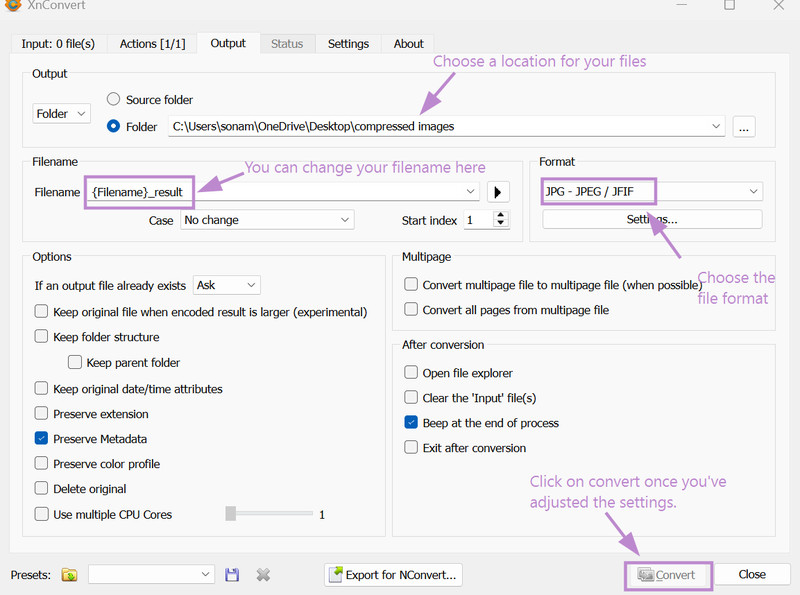This screenshot has width=800, height=595.
Task: Switch to the Input: 0 file(s) tab
Action: tap(58, 44)
